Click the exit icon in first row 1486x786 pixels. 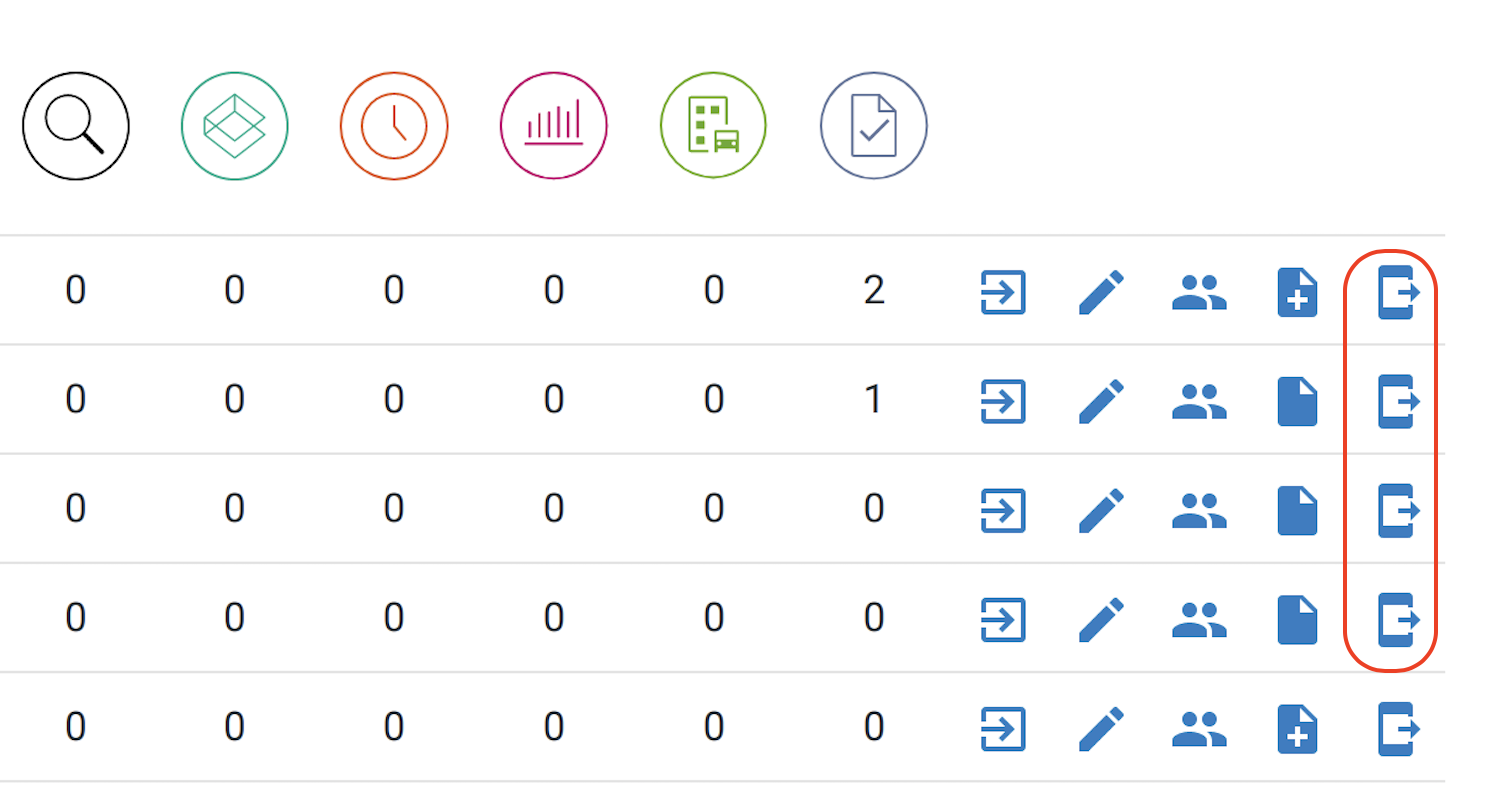1398,292
